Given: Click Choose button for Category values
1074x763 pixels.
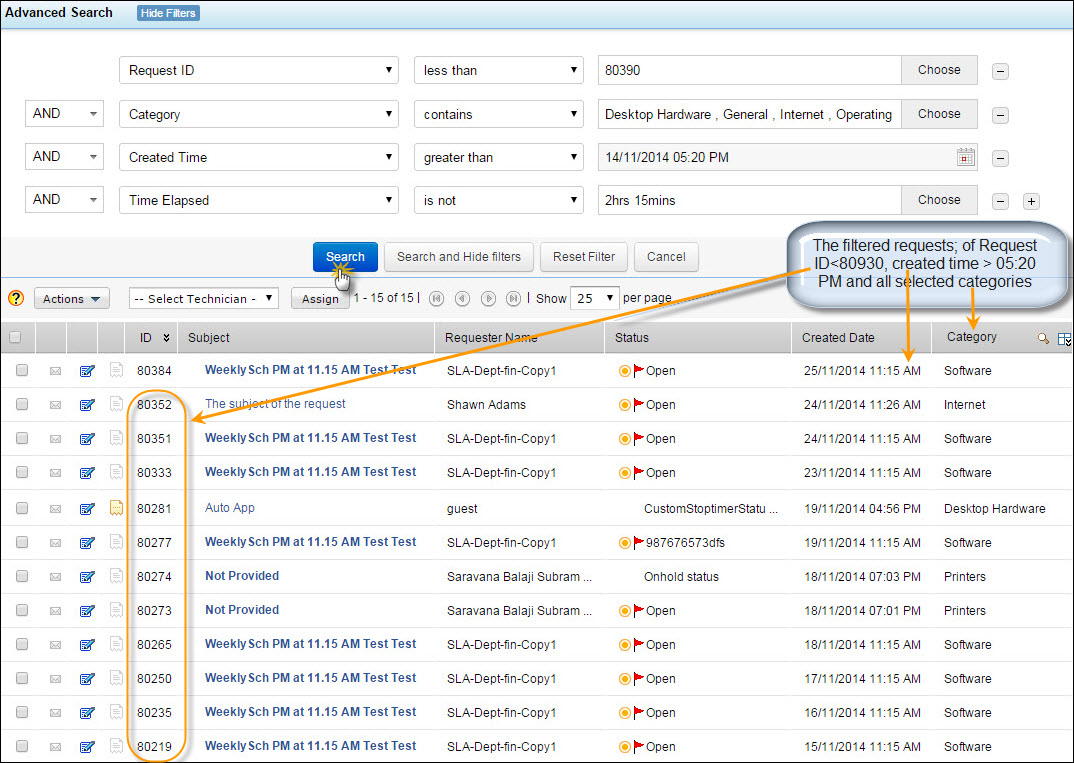Looking at the screenshot, I should [x=939, y=114].
